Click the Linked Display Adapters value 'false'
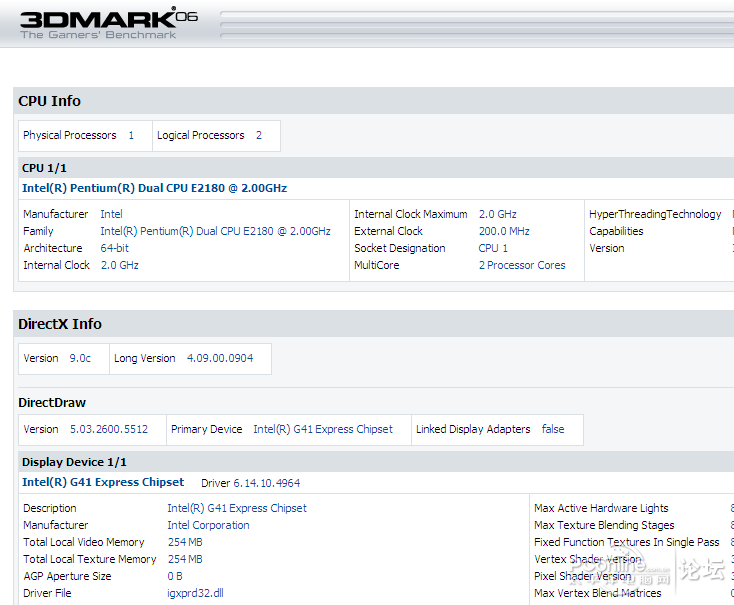734x605 pixels. point(553,429)
